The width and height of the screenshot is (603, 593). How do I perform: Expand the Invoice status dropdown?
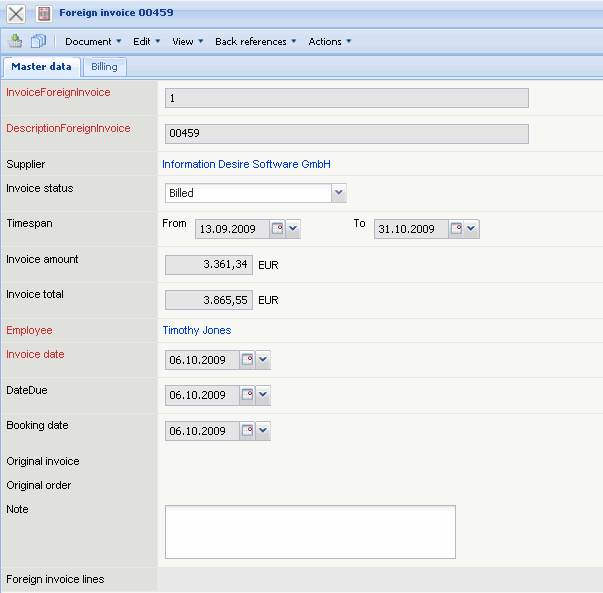click(339, 193)
